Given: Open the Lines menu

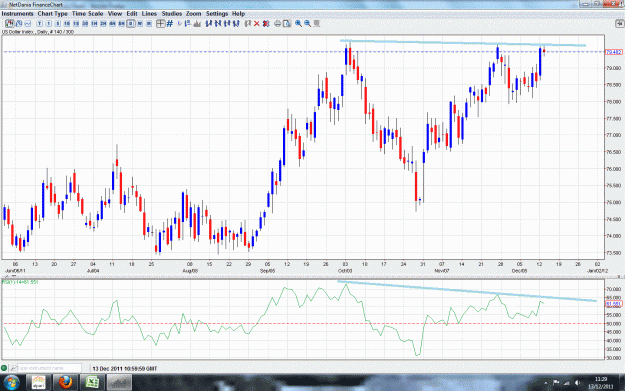Looking at the screenshot, I should (149, 14).
